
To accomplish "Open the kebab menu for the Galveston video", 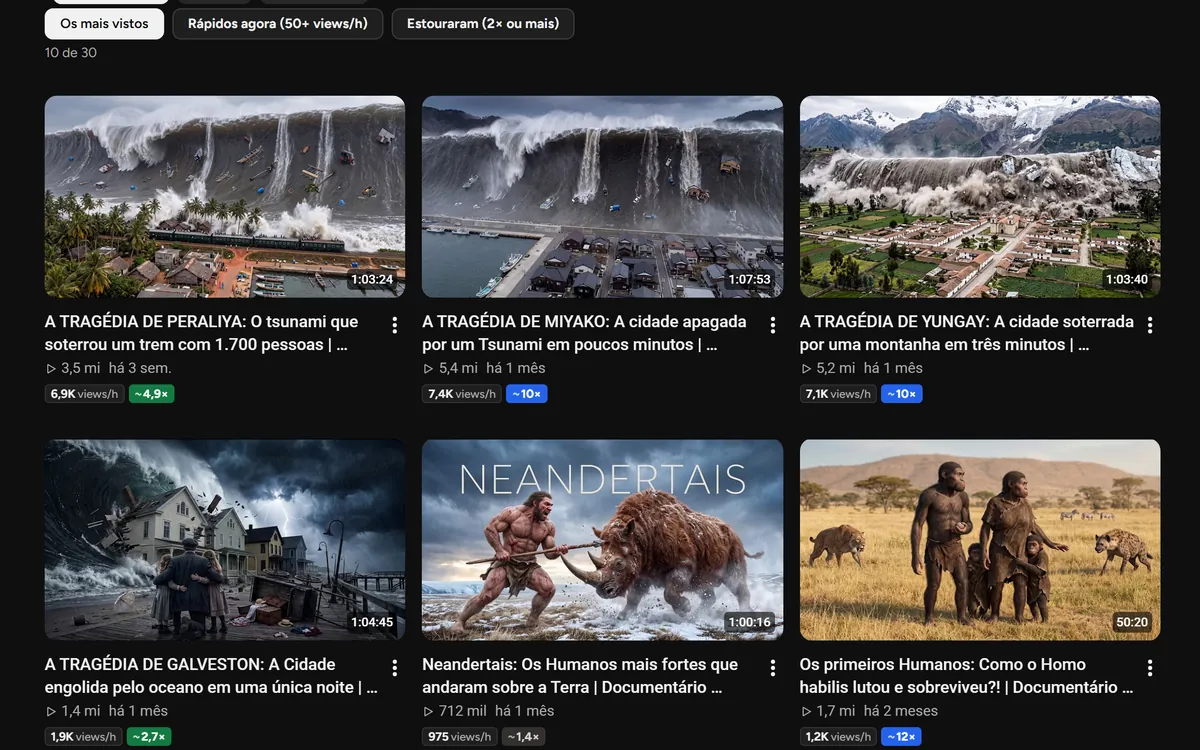I will 395,668.
